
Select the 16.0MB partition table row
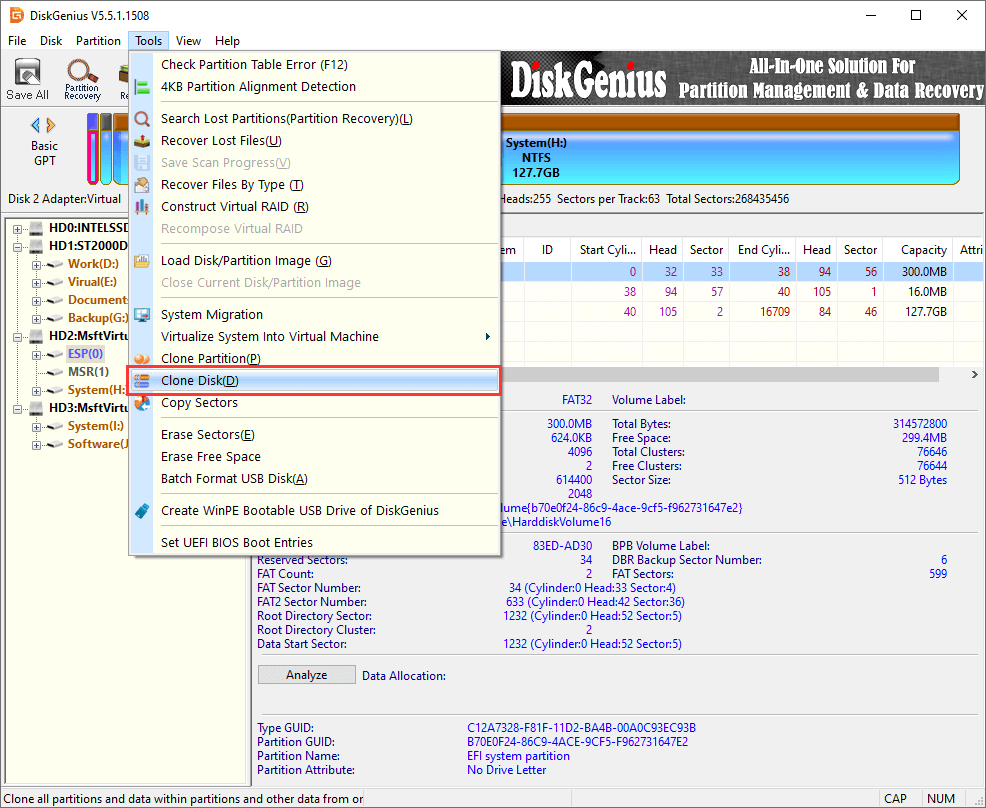tap(742, 292)
